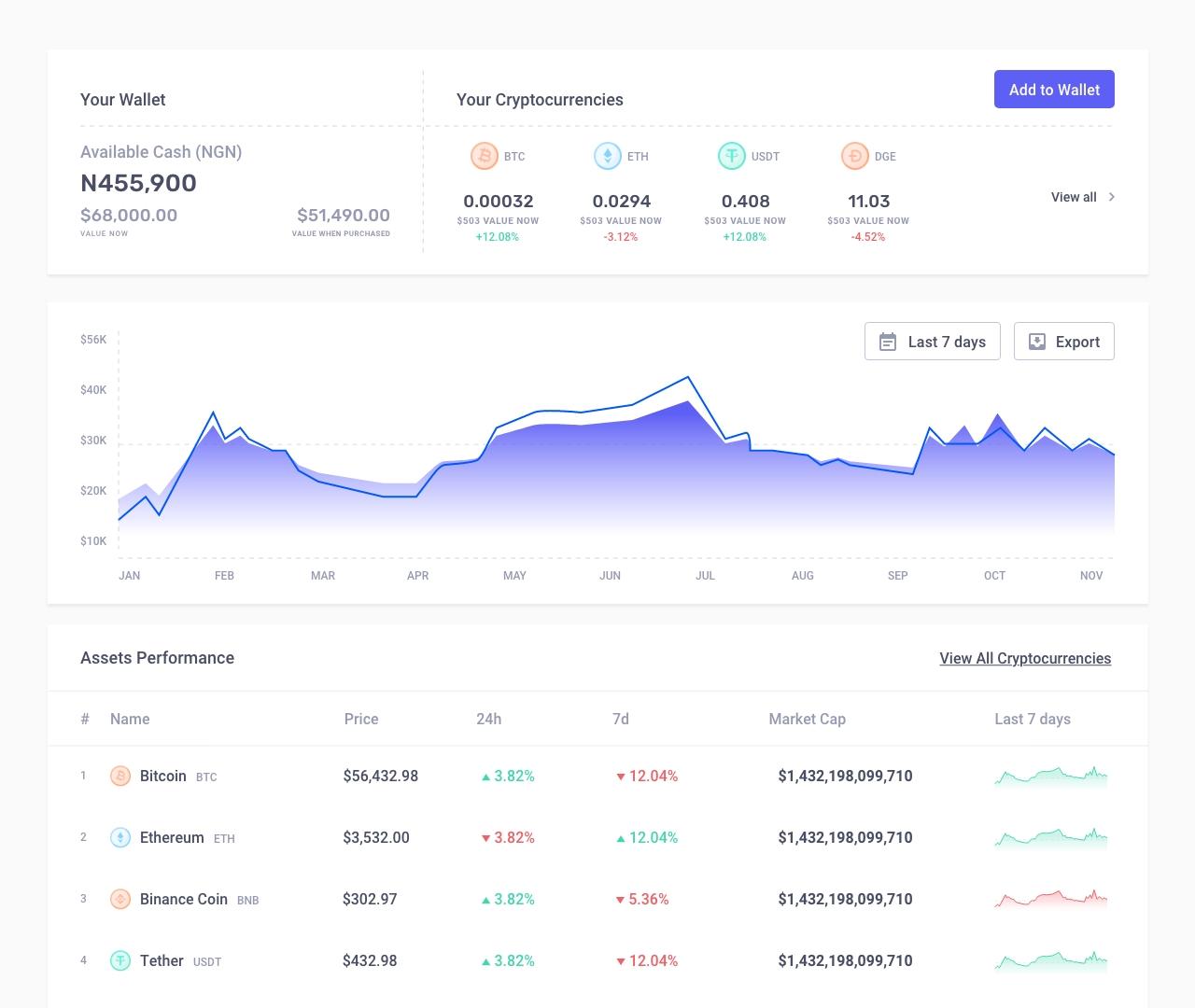
Task: Click the green up arrow in Tether 24h
Action: coord(485,961)
